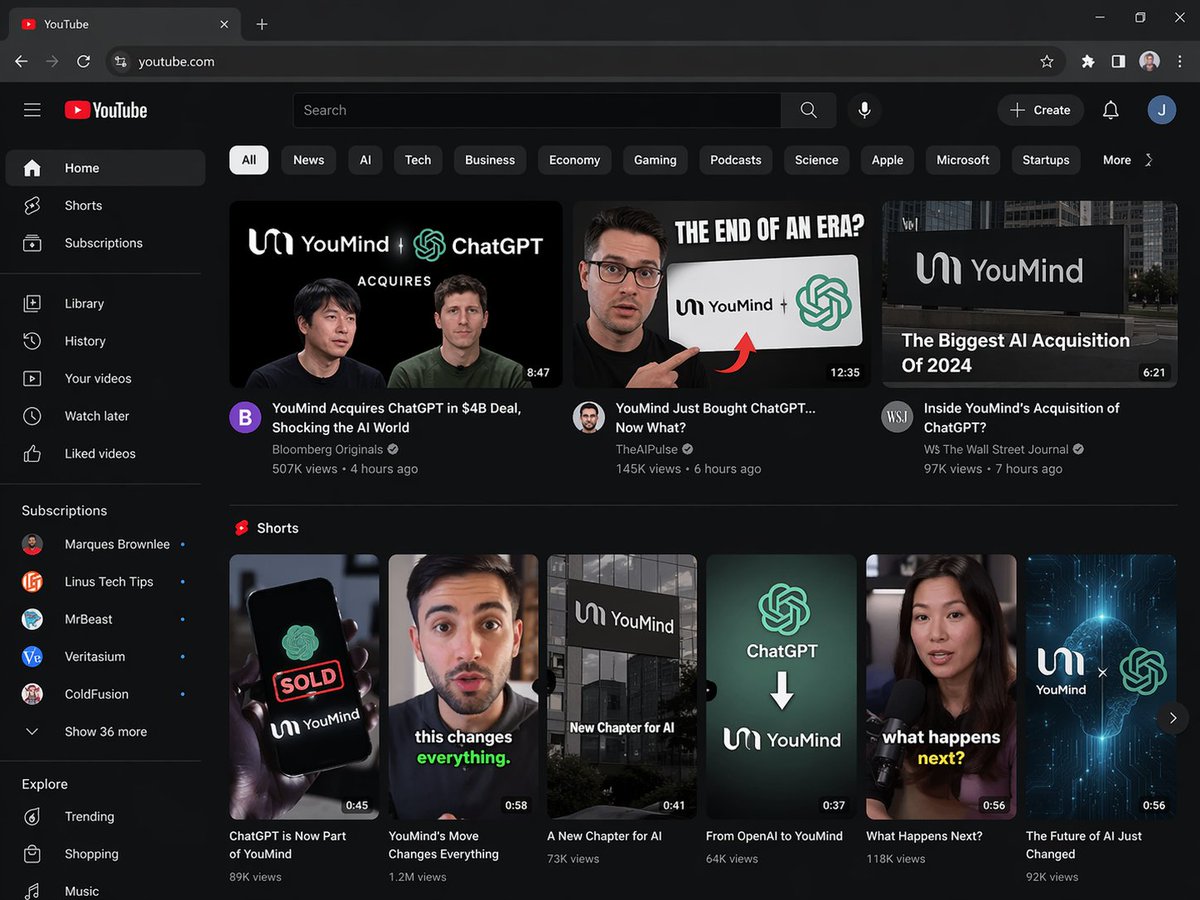Open Liked videos in sidebar

pos(105,453)
